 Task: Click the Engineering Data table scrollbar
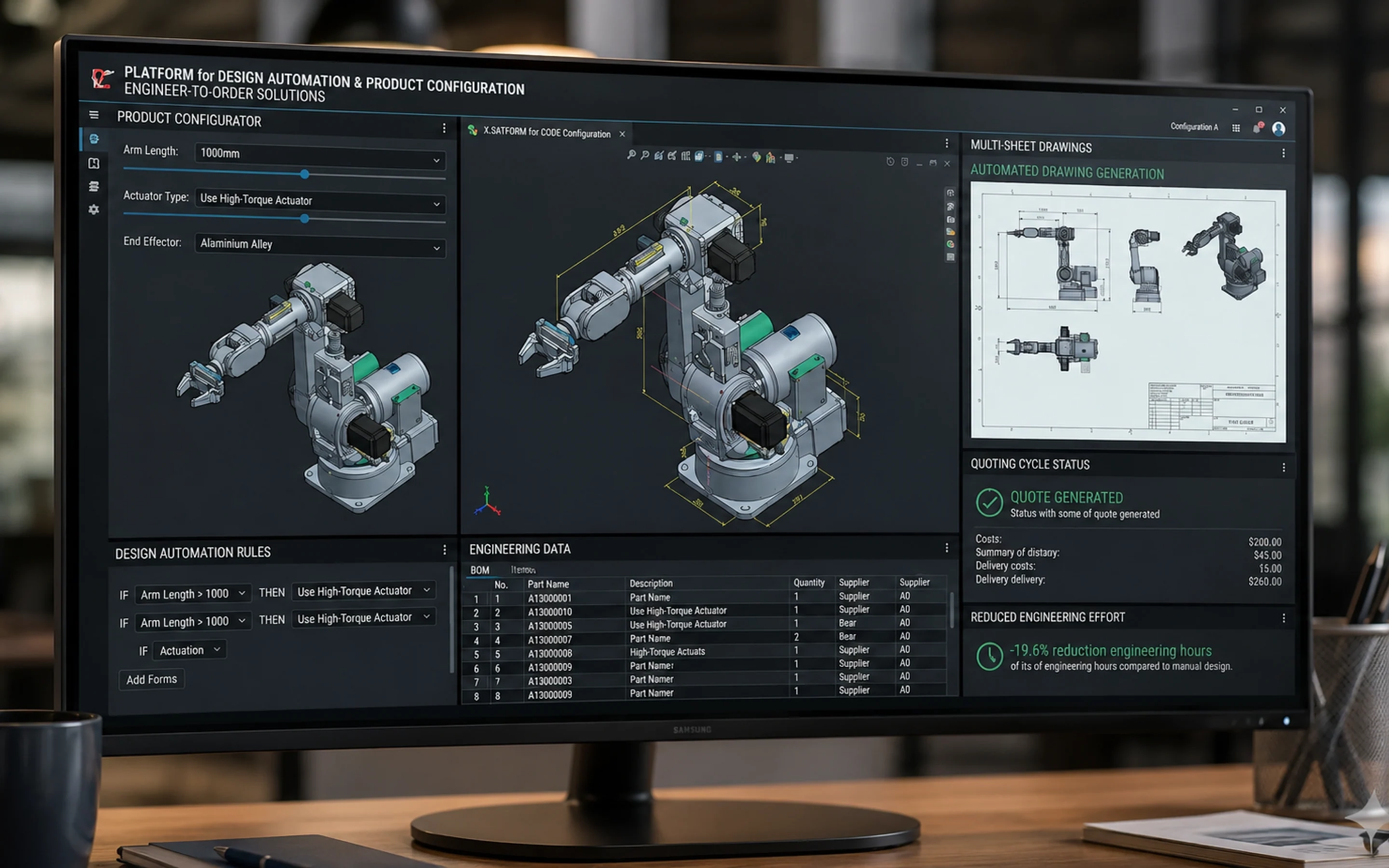[x=952, y=611]
